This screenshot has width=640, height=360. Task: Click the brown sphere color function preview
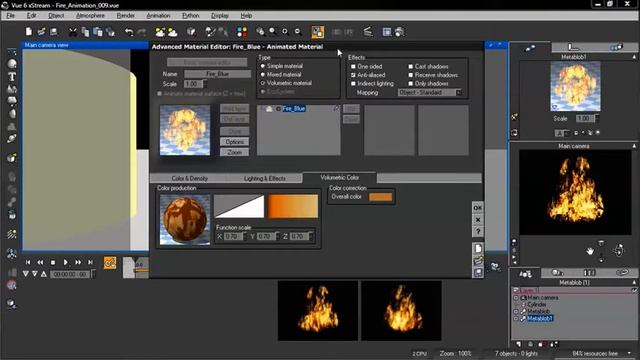pos(185,220)
